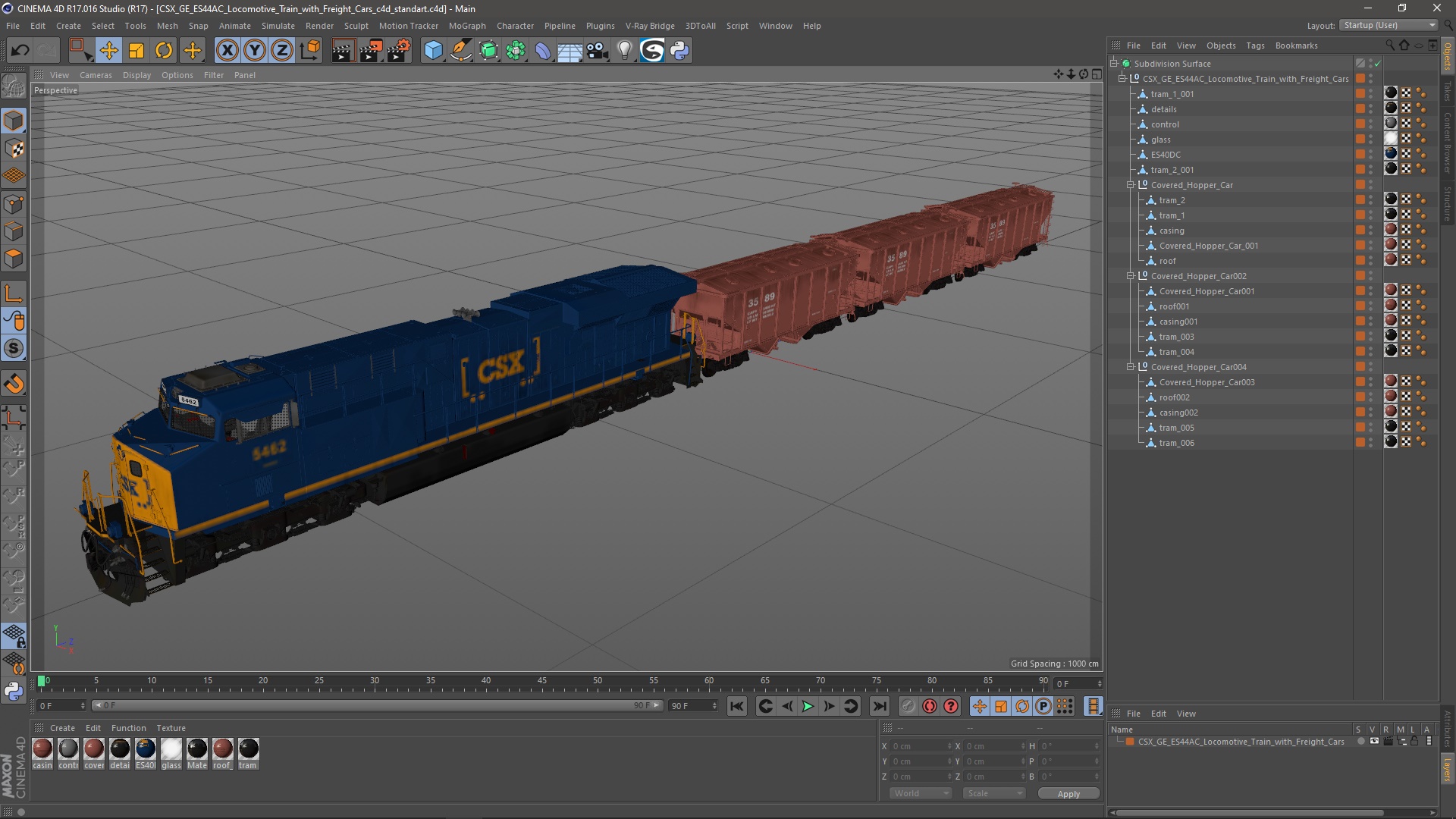Select the cover material swatch

[x=94, y=749]
